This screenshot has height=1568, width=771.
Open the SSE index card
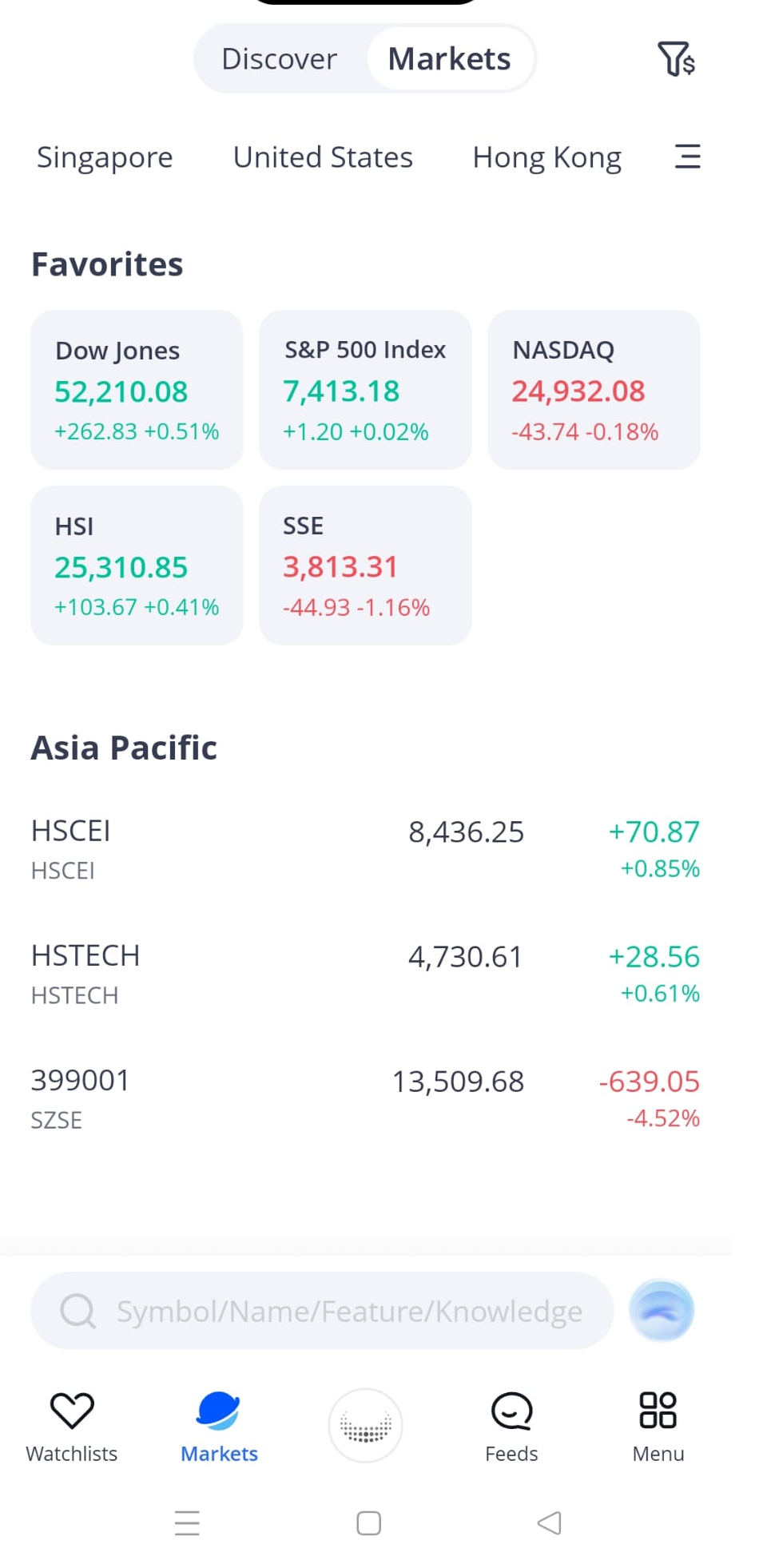pos(365,566)
